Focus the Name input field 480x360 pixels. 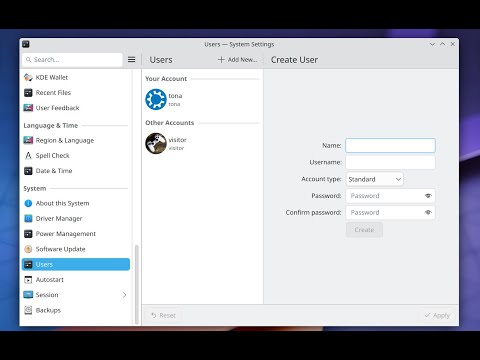tap(390, 146)
